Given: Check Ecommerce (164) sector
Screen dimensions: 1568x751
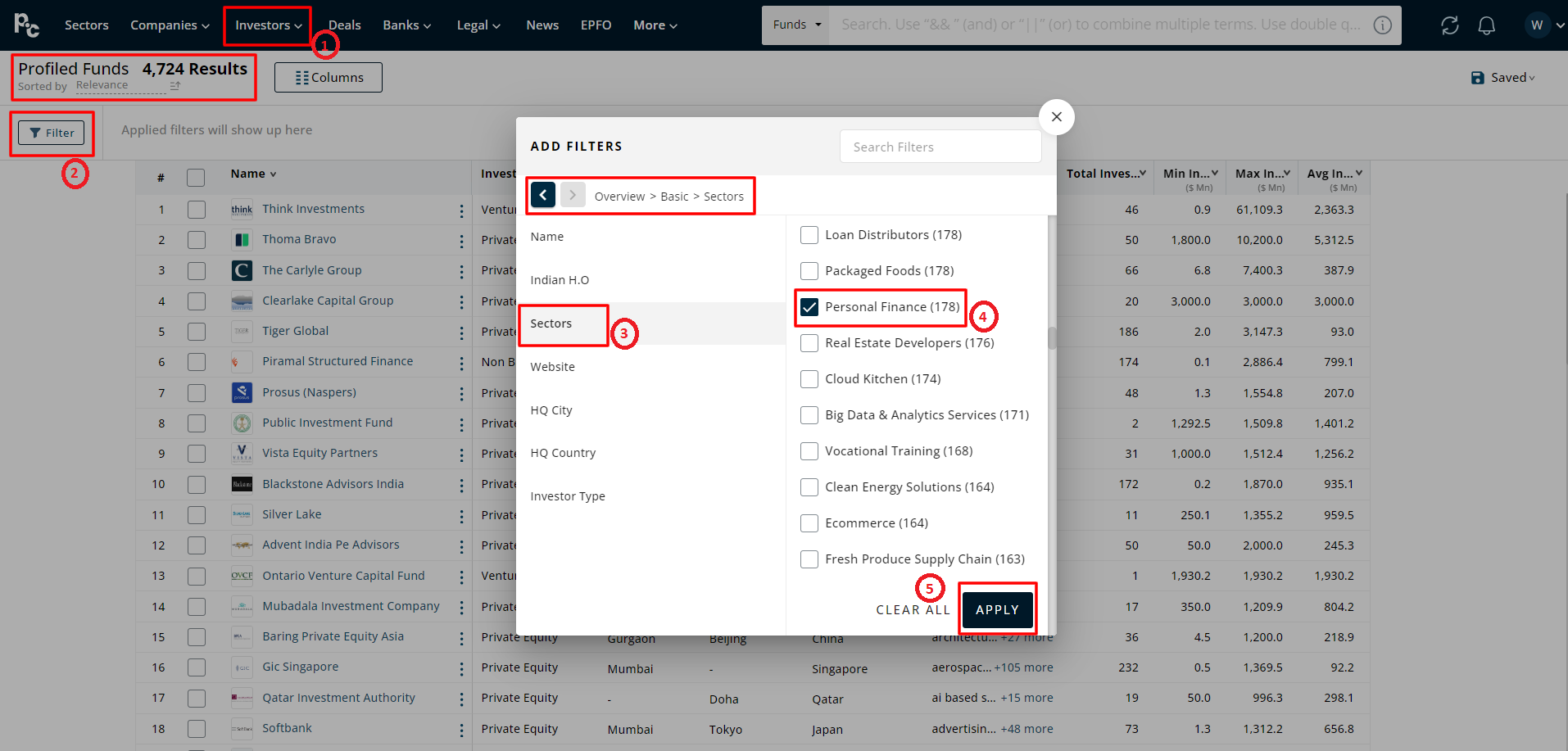Looking at the screenshot, I should tap(809, 523).
